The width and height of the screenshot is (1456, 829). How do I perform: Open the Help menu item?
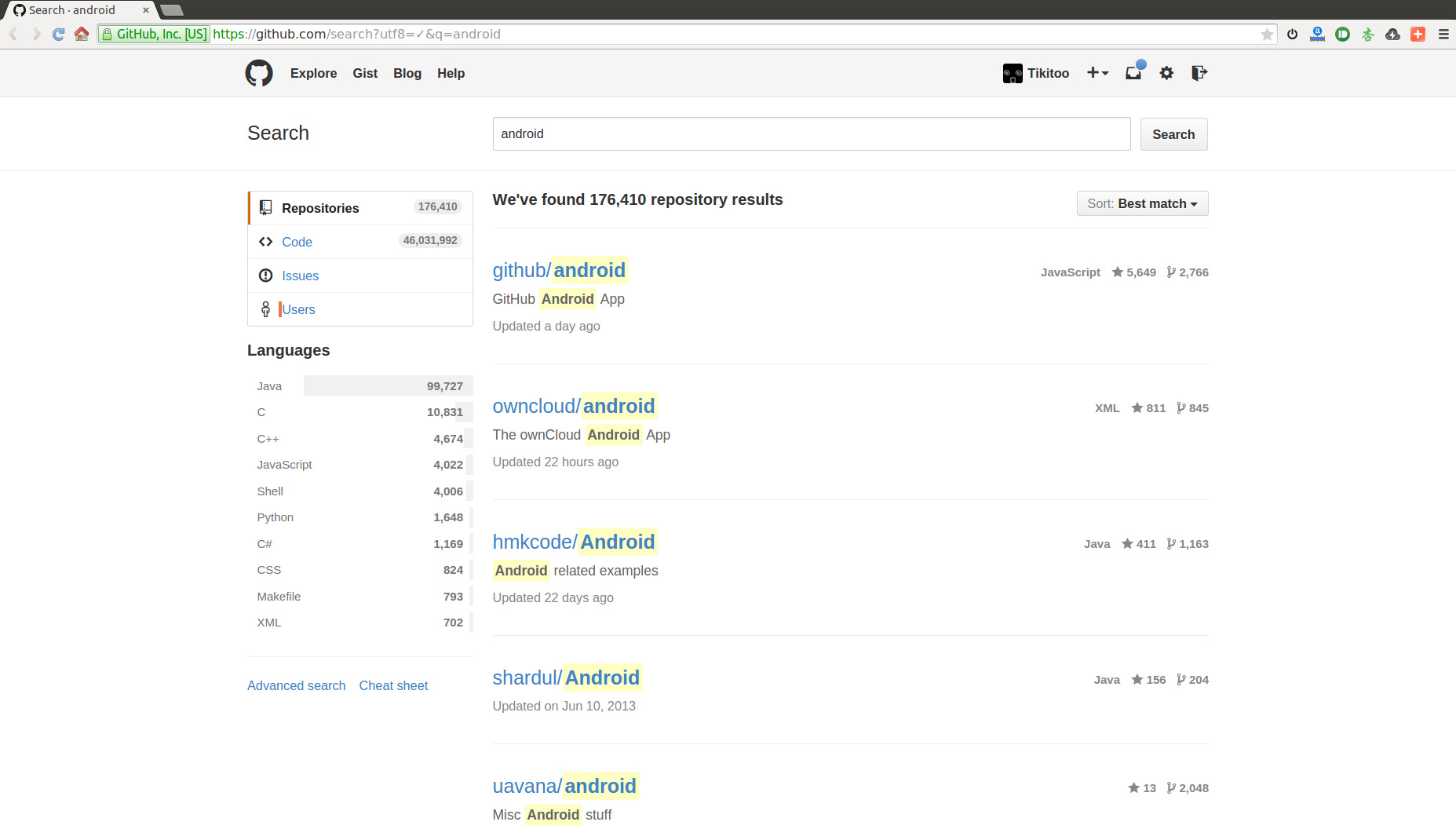(x=451, y=73)
